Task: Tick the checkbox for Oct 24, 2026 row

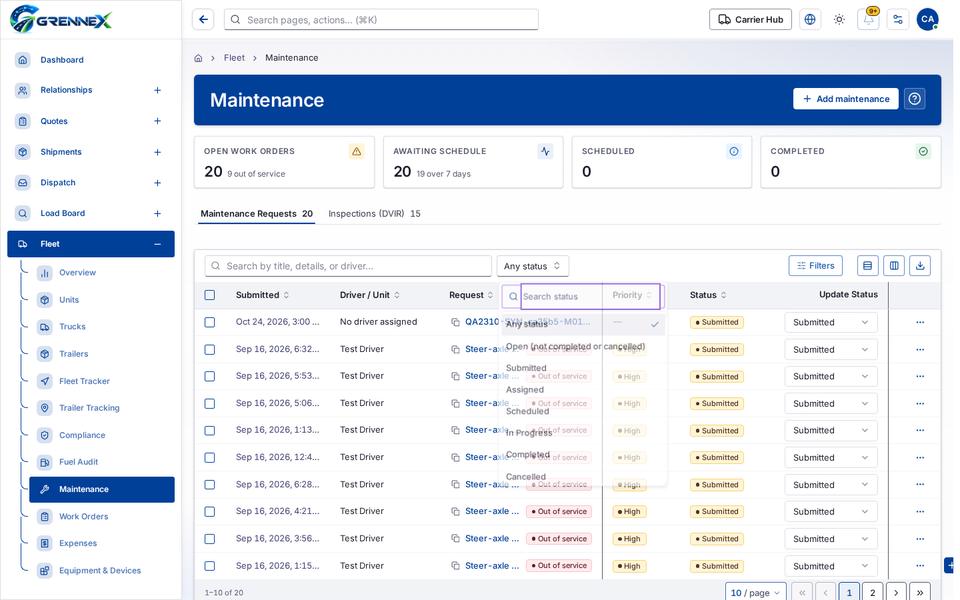Action: pyautogui.click(x=210, y=322)
